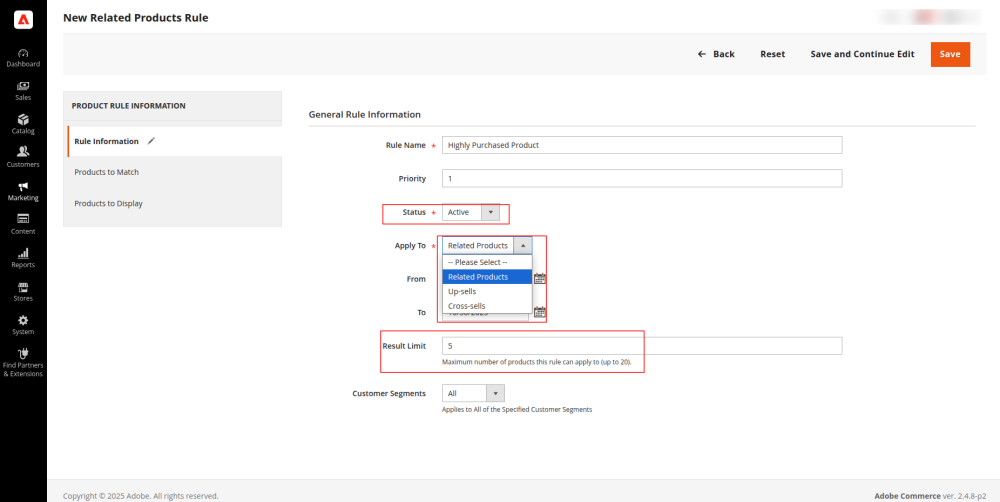The image size is (1000, 502).
Task: Switch to Products to Display tab
Action: click(x=108, y=203)
